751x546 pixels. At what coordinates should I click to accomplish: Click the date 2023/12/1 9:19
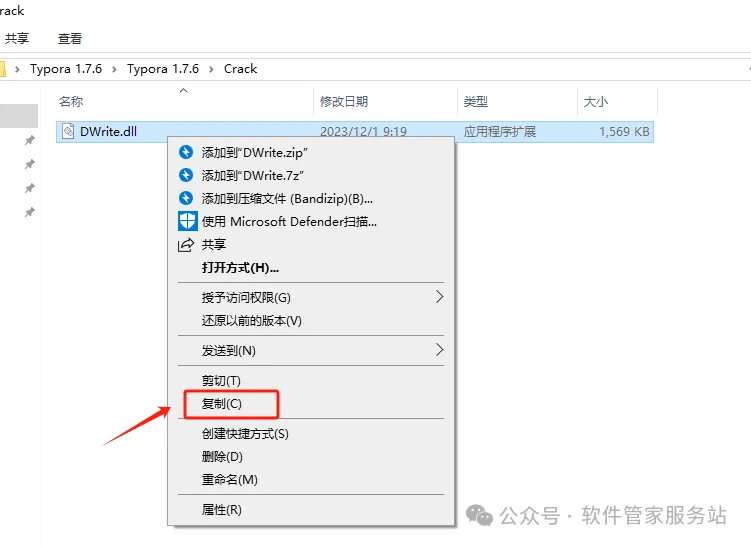[x=363, y=132]
